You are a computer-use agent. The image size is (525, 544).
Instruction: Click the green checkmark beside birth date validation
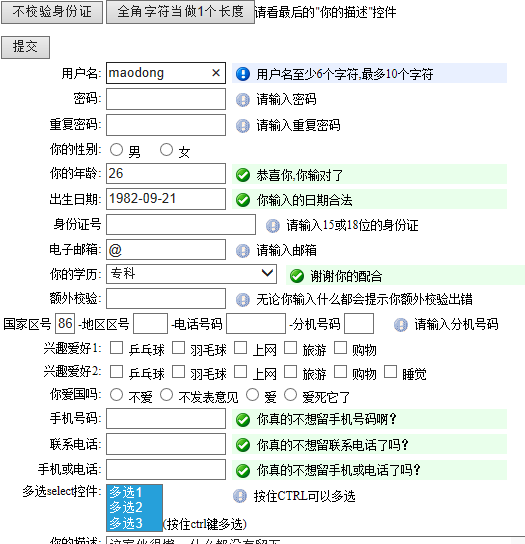click(x=243, y=200)
